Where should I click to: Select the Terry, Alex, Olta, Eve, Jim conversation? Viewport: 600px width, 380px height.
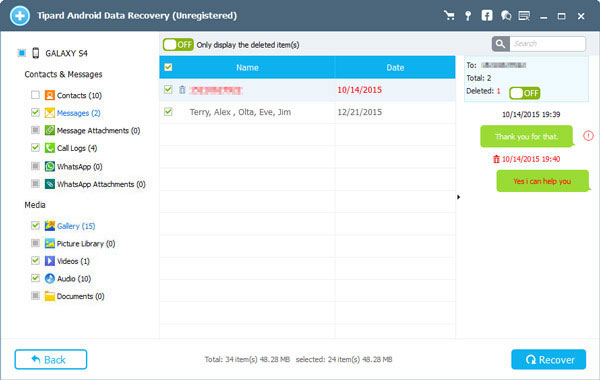click(240, 112)
